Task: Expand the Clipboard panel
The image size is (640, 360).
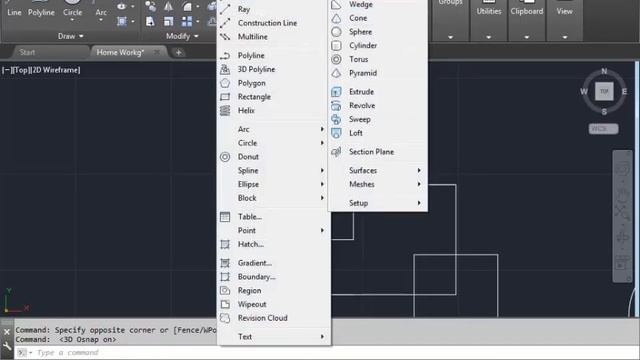Action: [x=527, y=37]
